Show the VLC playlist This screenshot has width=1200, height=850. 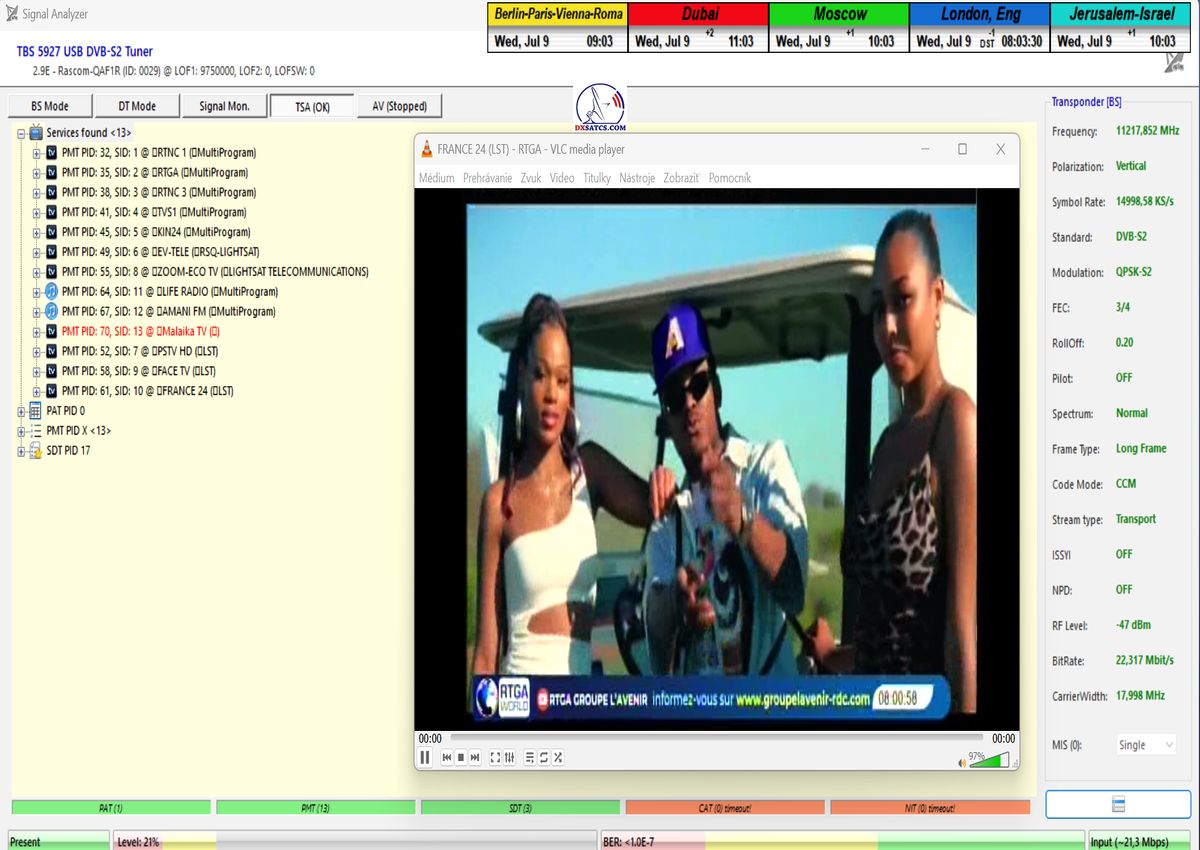coord(530,758)
